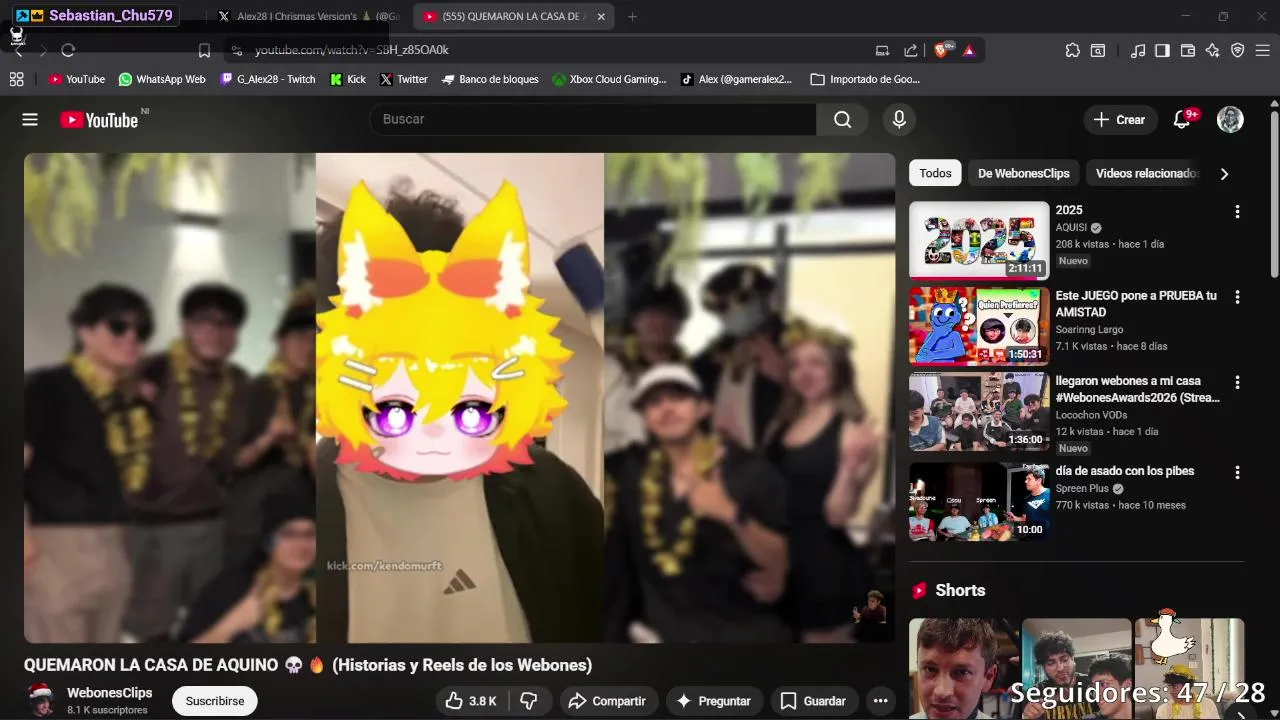Open the 10:00 'día de asado' thumbnail
Viewport: 1280px width, 720px height.
click(x=979, y=501)
